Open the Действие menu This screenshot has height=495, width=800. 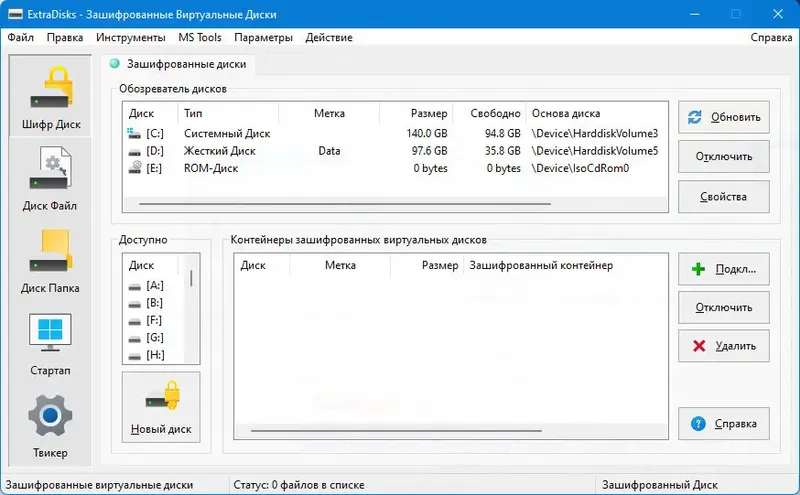[329, 37]
